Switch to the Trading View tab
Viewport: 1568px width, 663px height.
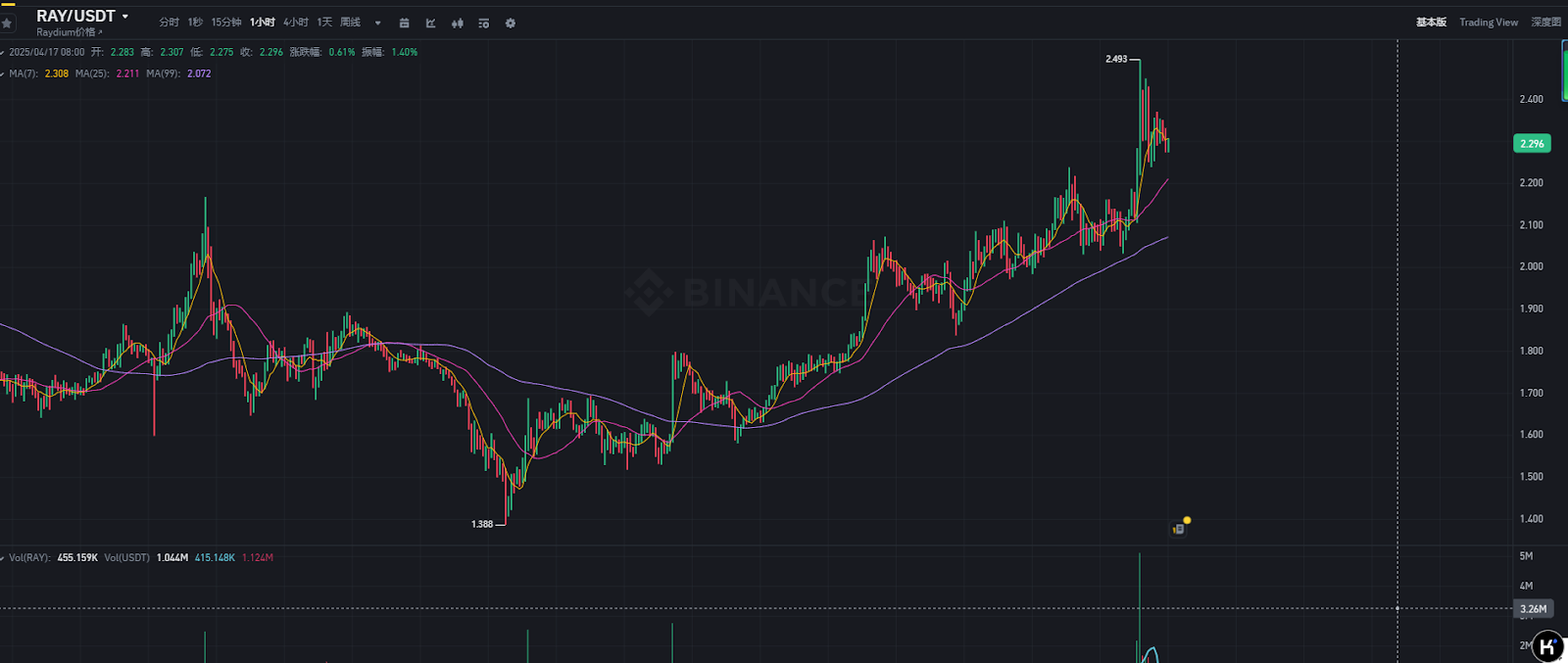point(1488,22)
